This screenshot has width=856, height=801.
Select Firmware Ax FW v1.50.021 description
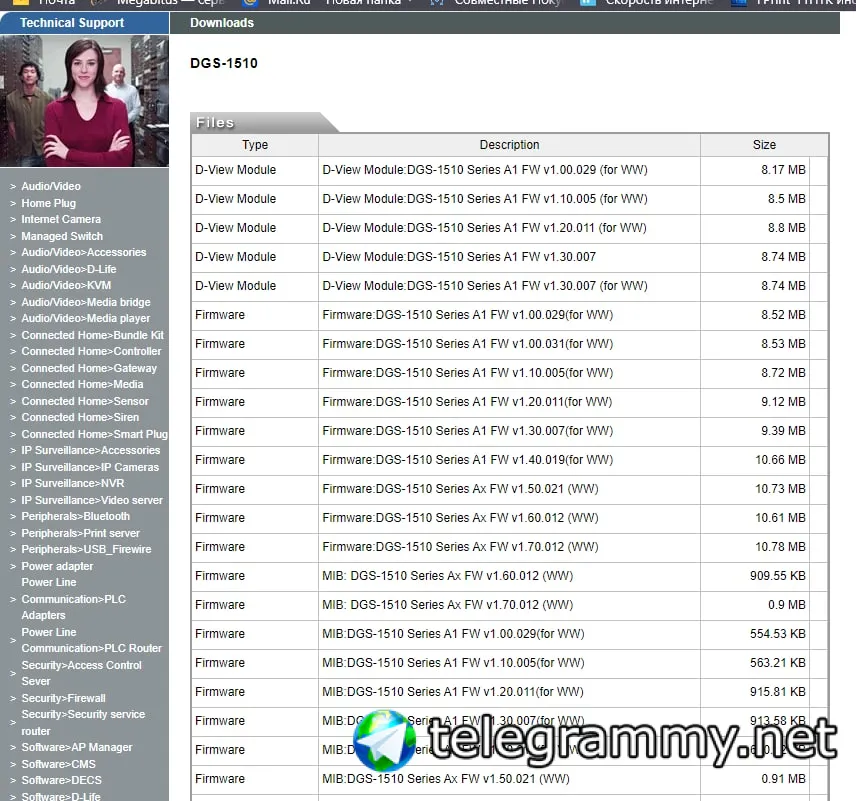pyautogui.click(x=460, y=489)
